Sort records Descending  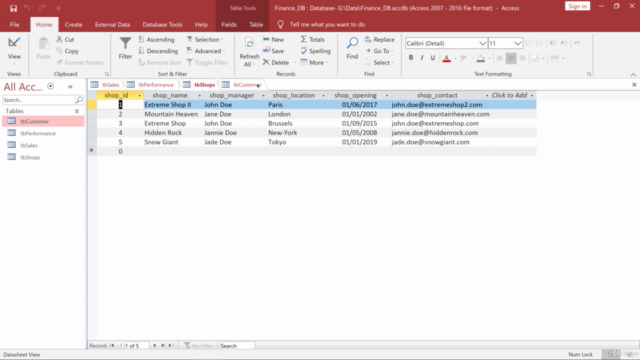click(x=158, y=51)
